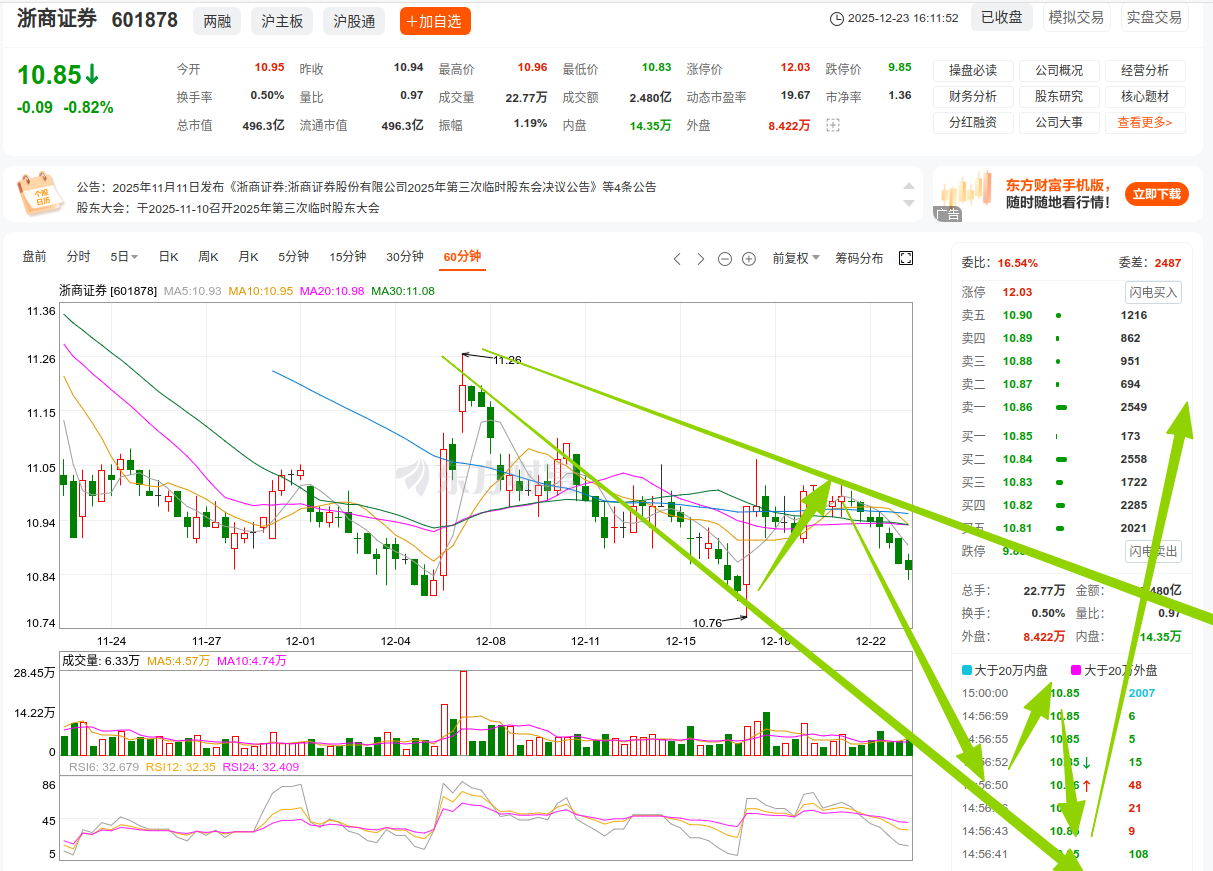The width and height of the screenshot is (1213, 871).
Task: Select the 月K chart tab
Action: [x=248, y=257]
